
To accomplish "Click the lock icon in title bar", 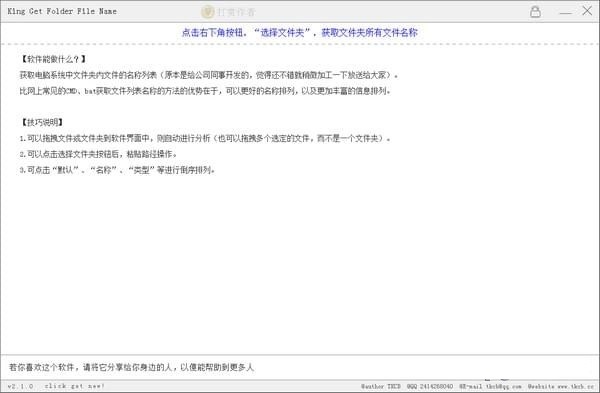I will click(x=535, y=11).
